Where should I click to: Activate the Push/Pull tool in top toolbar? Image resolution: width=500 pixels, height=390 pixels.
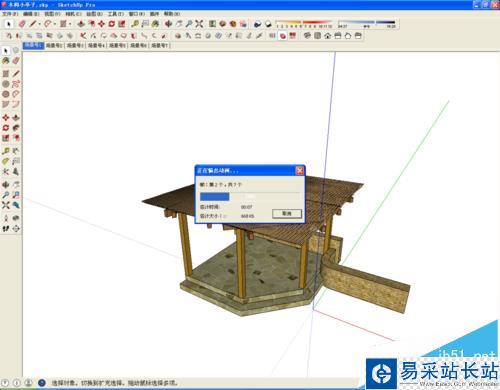[x=81, y=24]
